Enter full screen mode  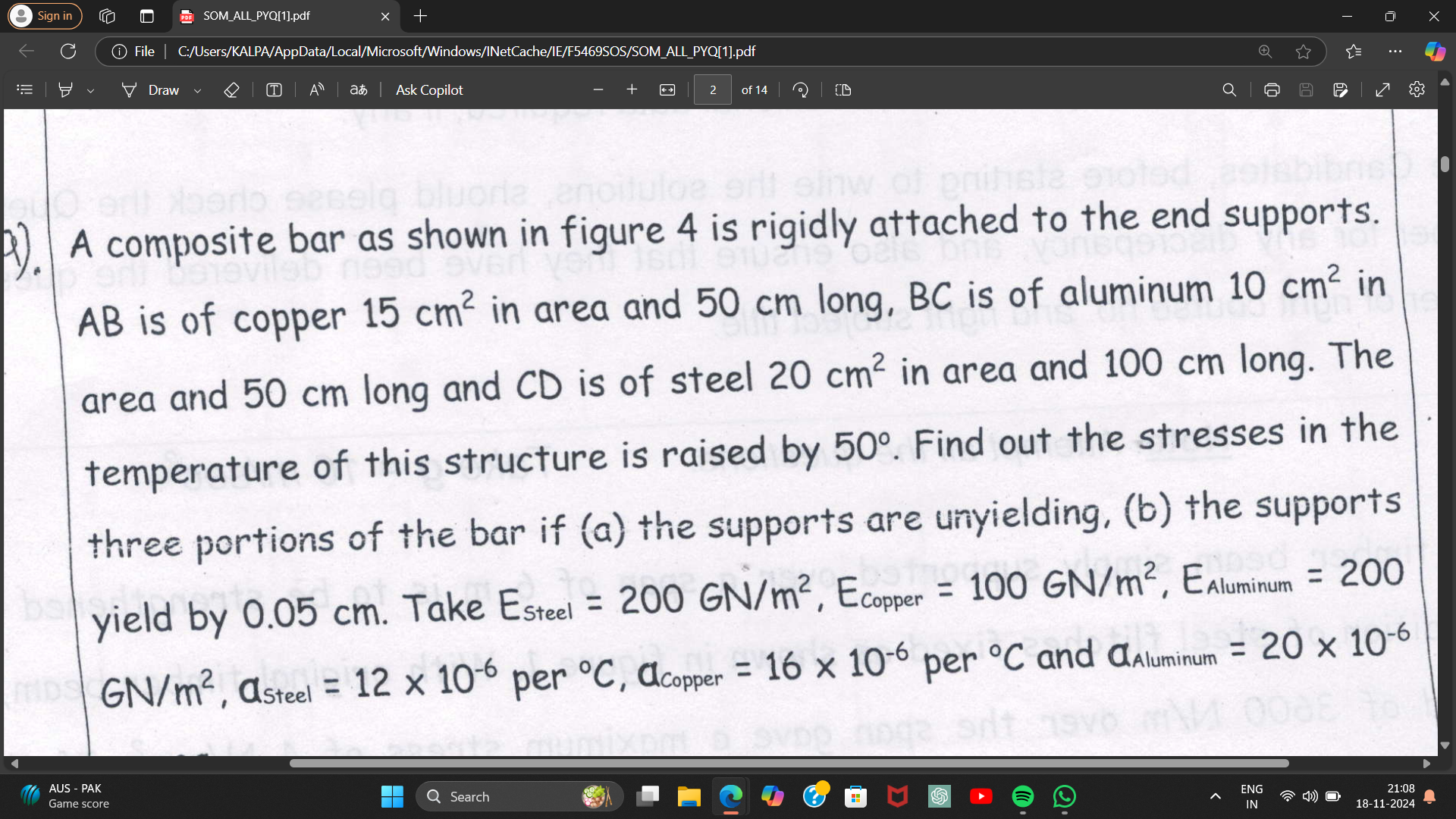pos(1382,89)
